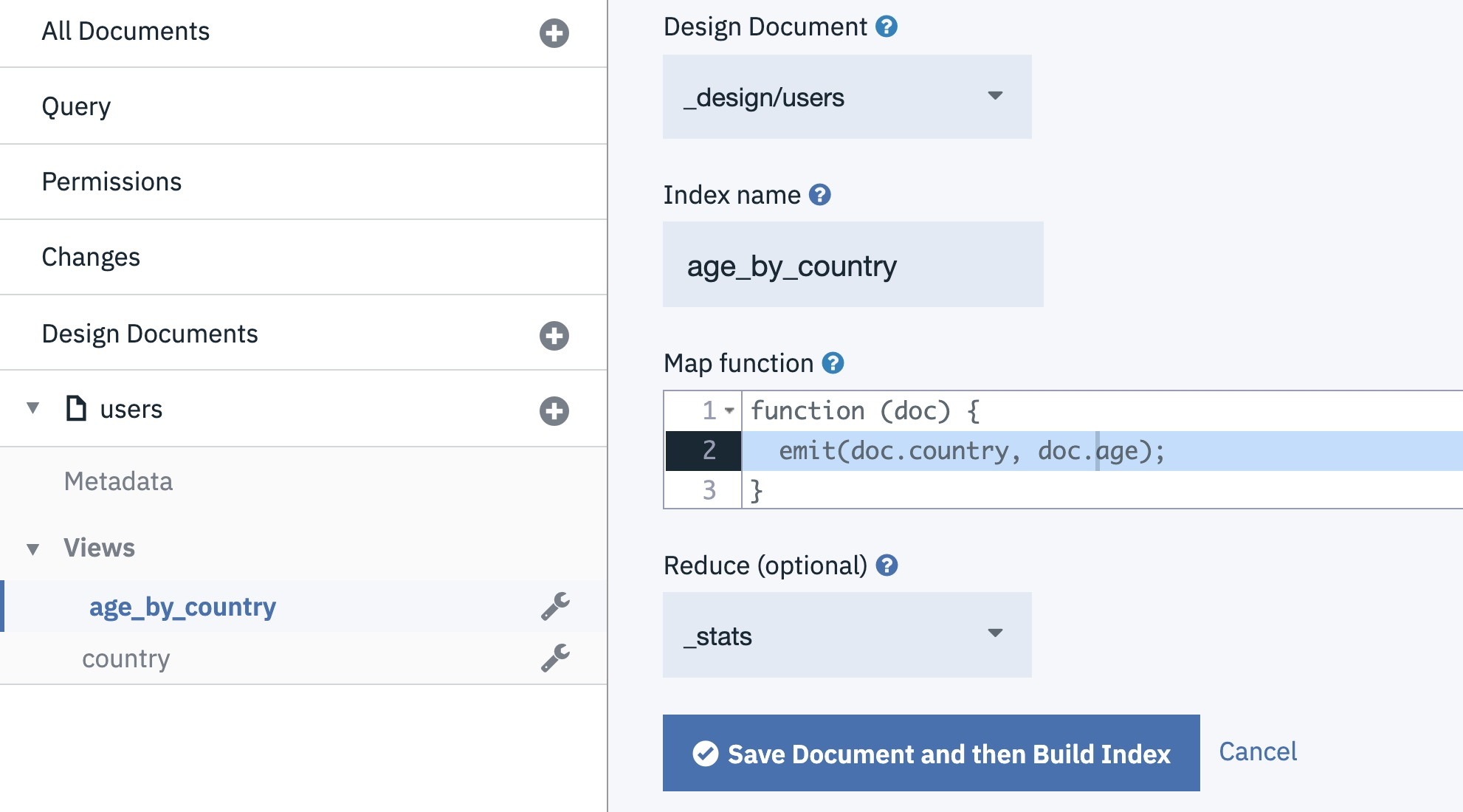The image size is (1463, 812).
Task: Click plus icon beside Design Documents
Action: click(554, 336)
